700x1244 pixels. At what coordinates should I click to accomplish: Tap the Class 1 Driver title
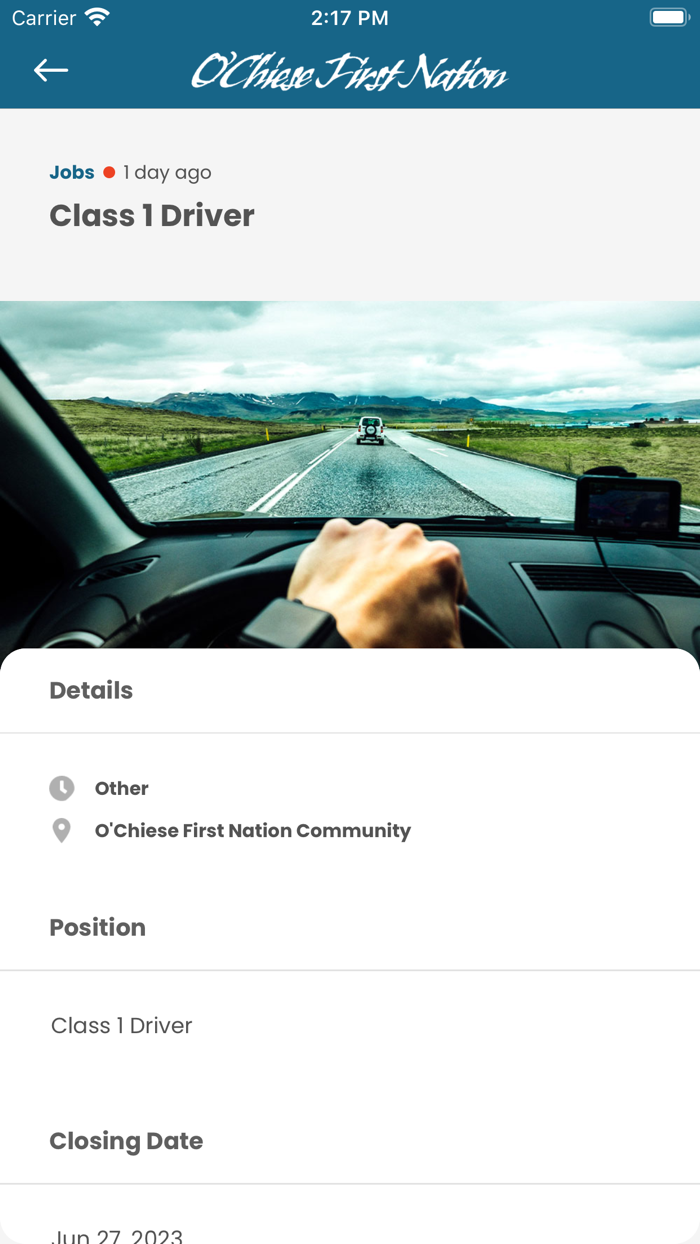click(152, 216)
